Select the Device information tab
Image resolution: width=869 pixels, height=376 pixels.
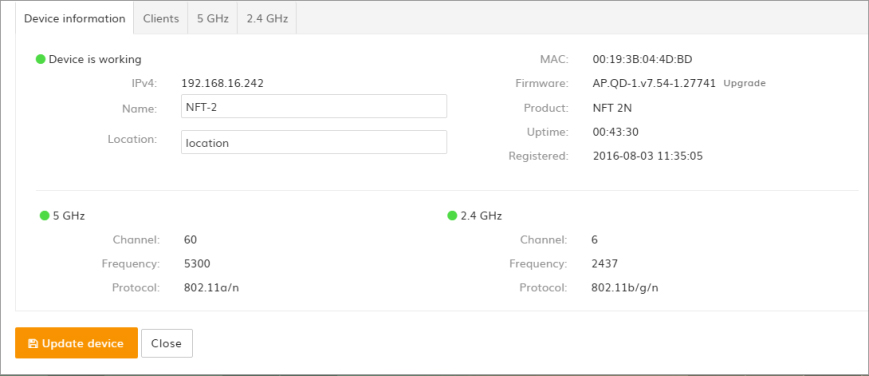[x=75, y=18]
